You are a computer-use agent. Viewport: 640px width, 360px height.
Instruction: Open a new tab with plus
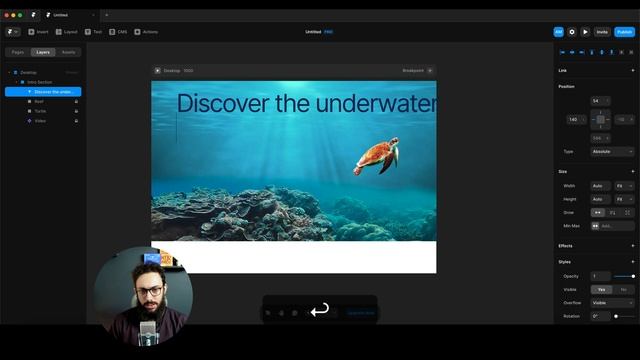[x=107, y=15]
